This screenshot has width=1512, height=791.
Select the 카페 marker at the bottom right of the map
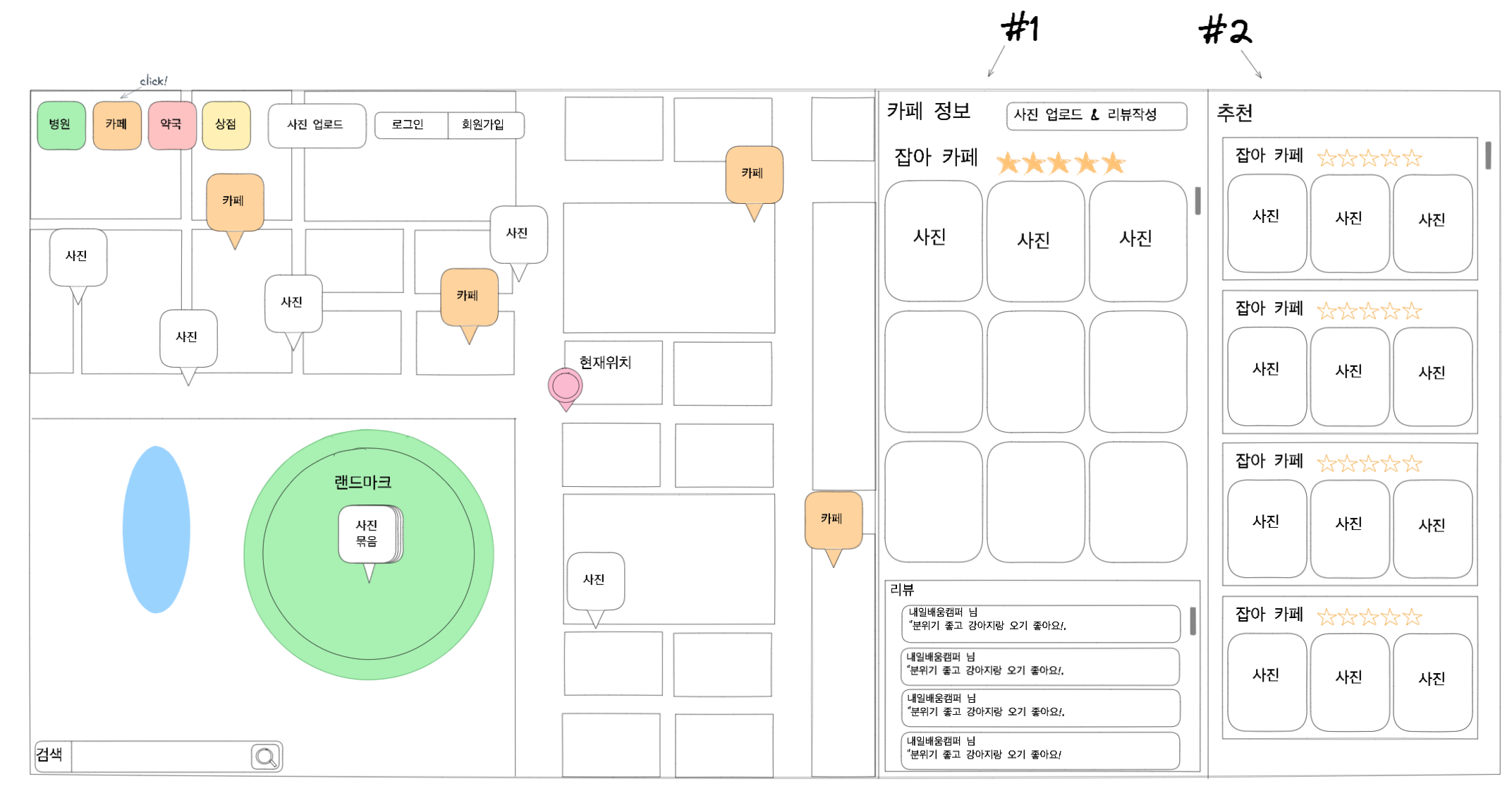click(833, 520)
